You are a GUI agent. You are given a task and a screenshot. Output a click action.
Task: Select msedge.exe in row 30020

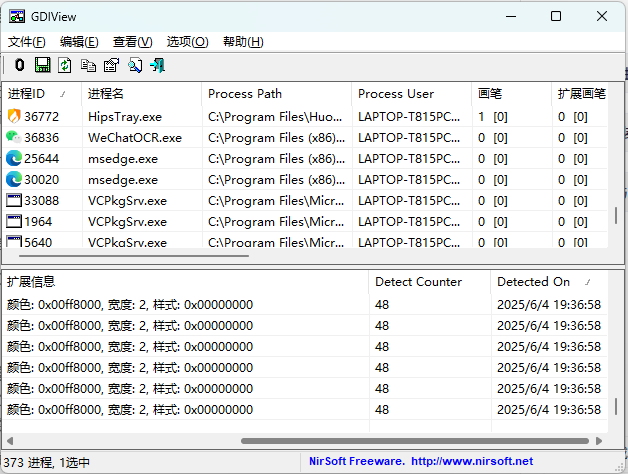click(123, 180)
